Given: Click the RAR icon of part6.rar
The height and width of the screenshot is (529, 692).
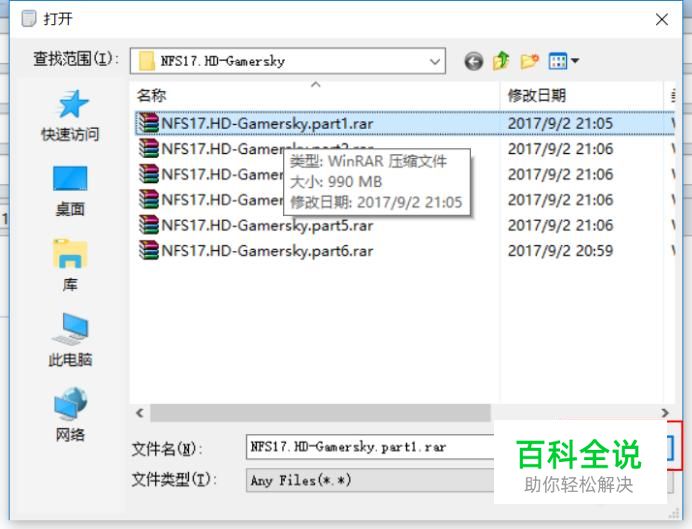Looking at the screenshot, I should coord(149,251).
